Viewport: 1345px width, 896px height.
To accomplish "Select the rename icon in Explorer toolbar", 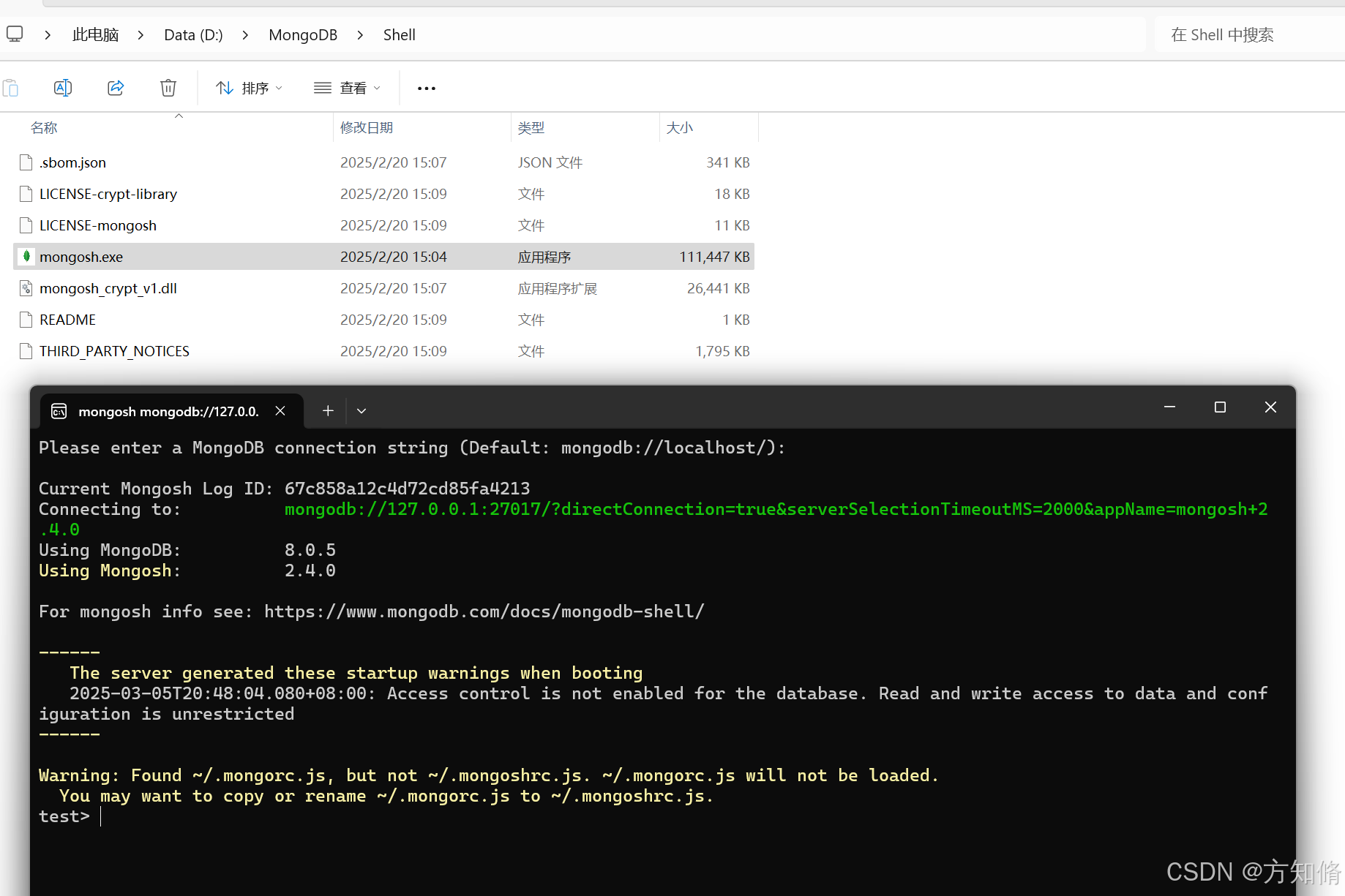I will point(62,87).
